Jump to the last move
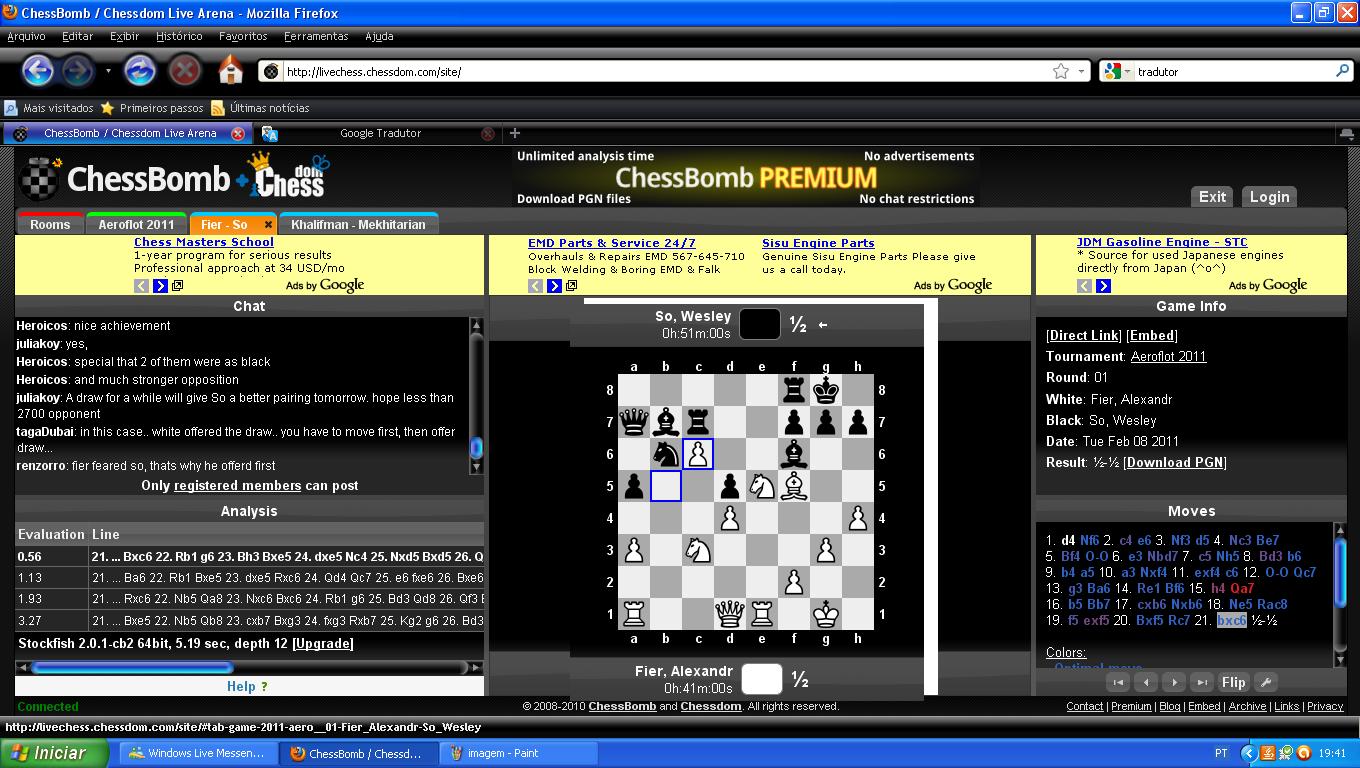The width and height of the screenshot is (1360, 768). pyautogui.click(x=1203, y=682)
